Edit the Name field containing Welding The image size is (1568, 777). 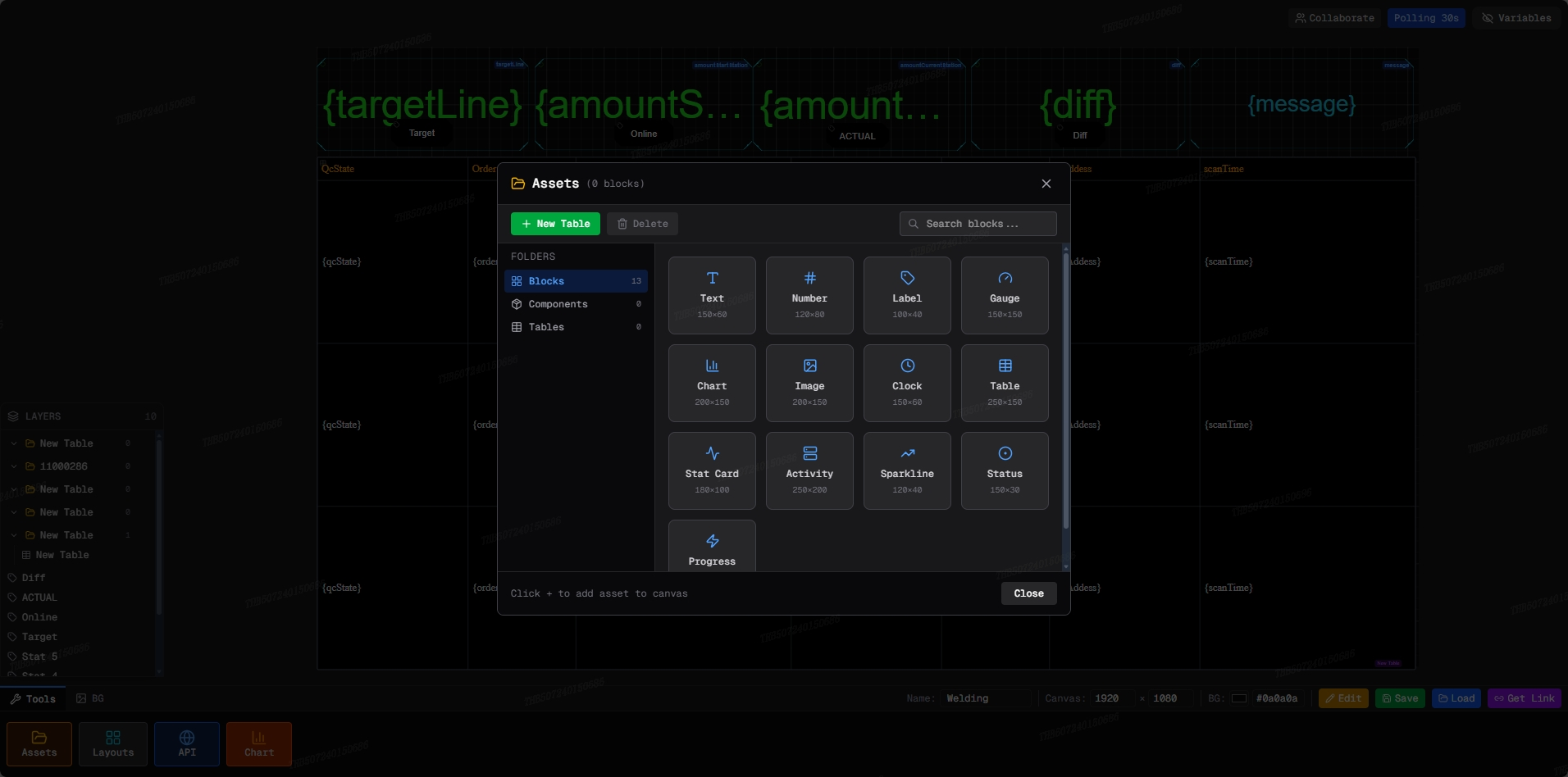point(986,698)
